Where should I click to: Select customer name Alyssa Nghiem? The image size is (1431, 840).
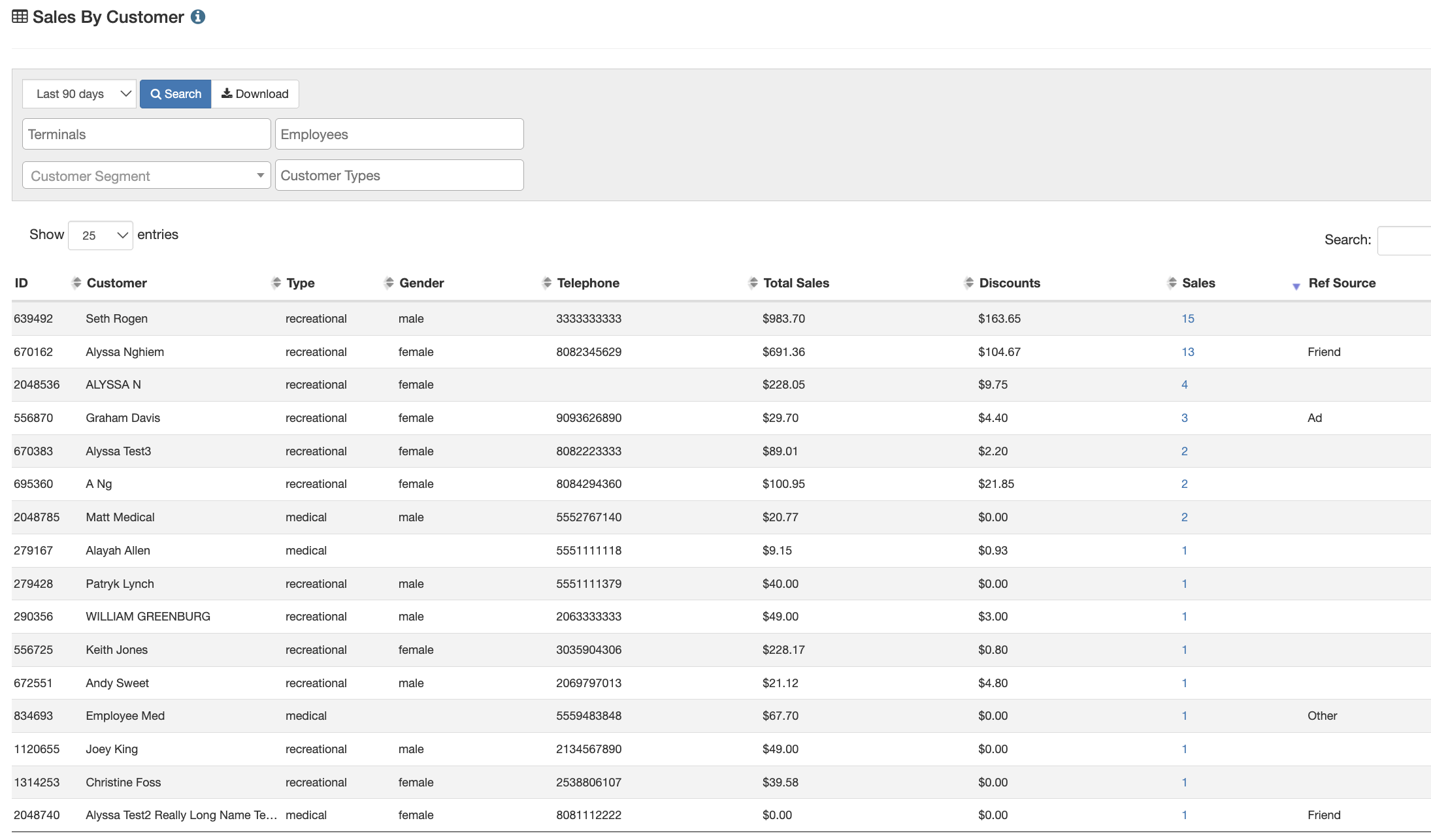point(125,352)
